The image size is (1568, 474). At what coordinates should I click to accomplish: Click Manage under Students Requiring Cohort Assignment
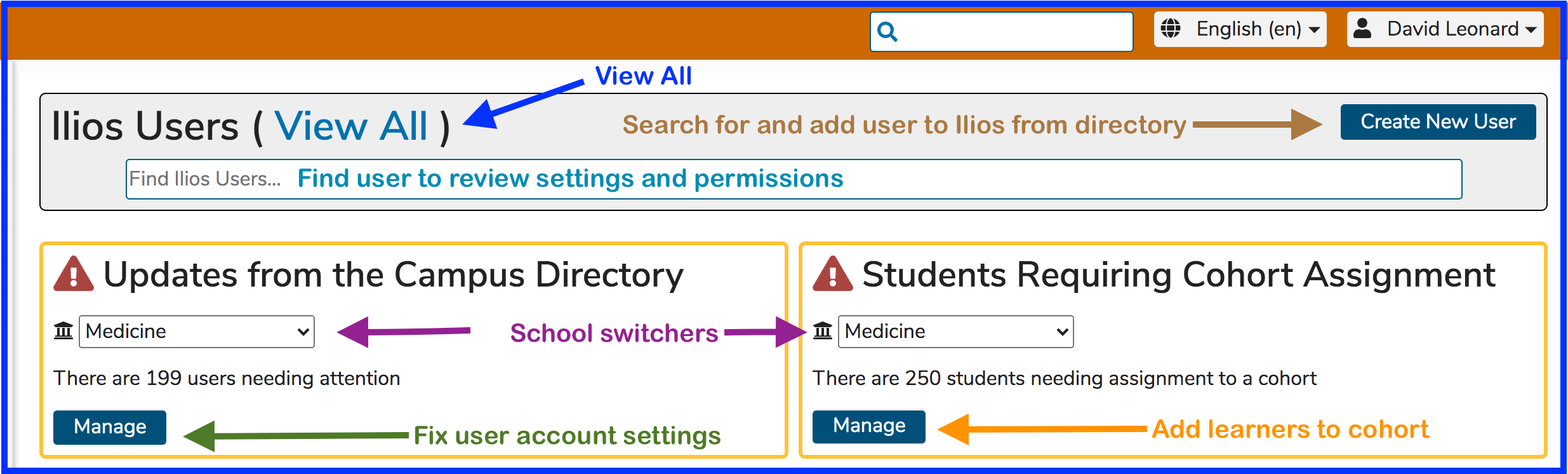pos(869,426)
